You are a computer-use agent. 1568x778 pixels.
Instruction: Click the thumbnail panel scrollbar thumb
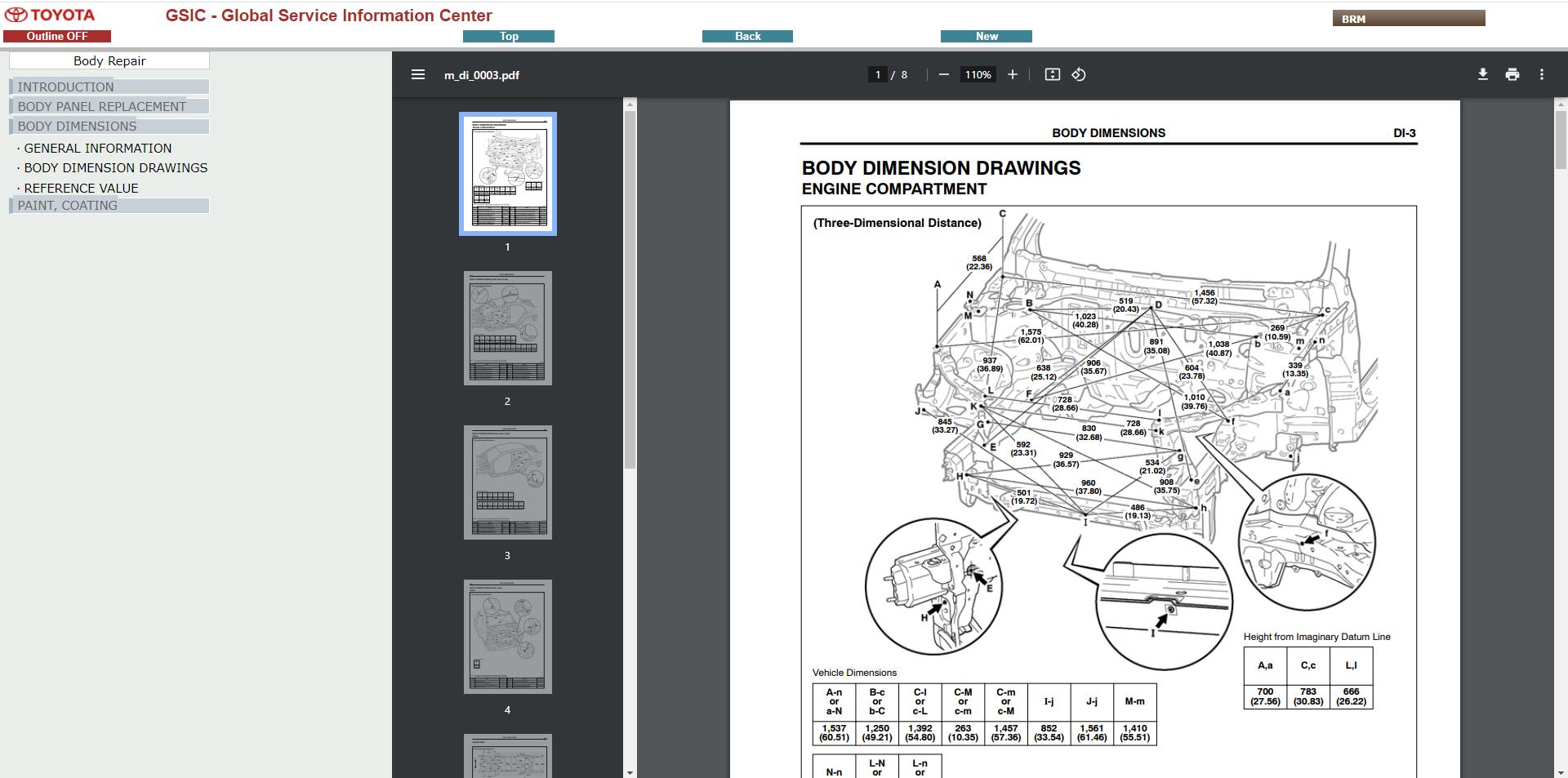(x=630, y=290)
